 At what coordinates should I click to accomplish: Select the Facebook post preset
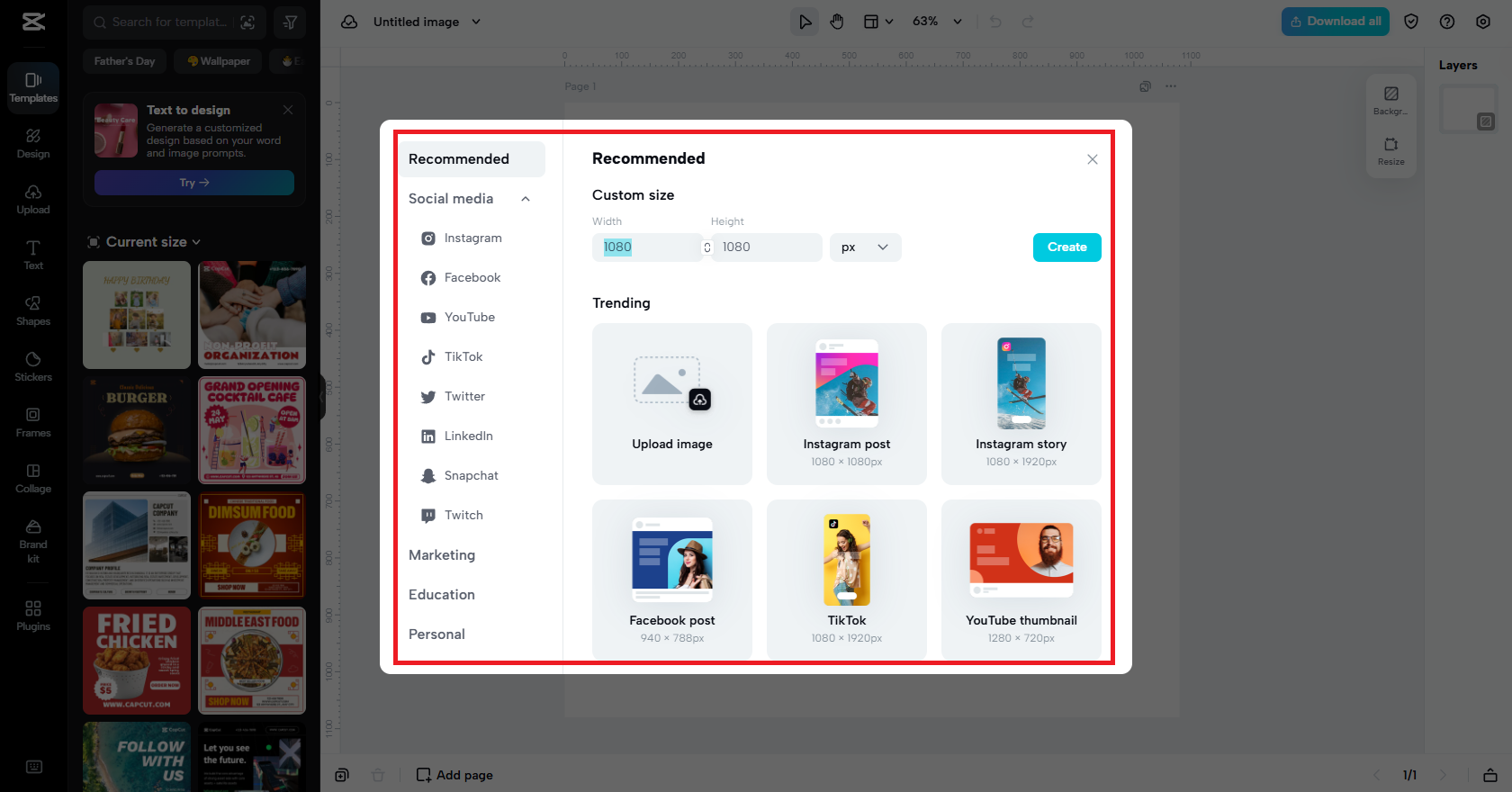click(x=672, y=580)
